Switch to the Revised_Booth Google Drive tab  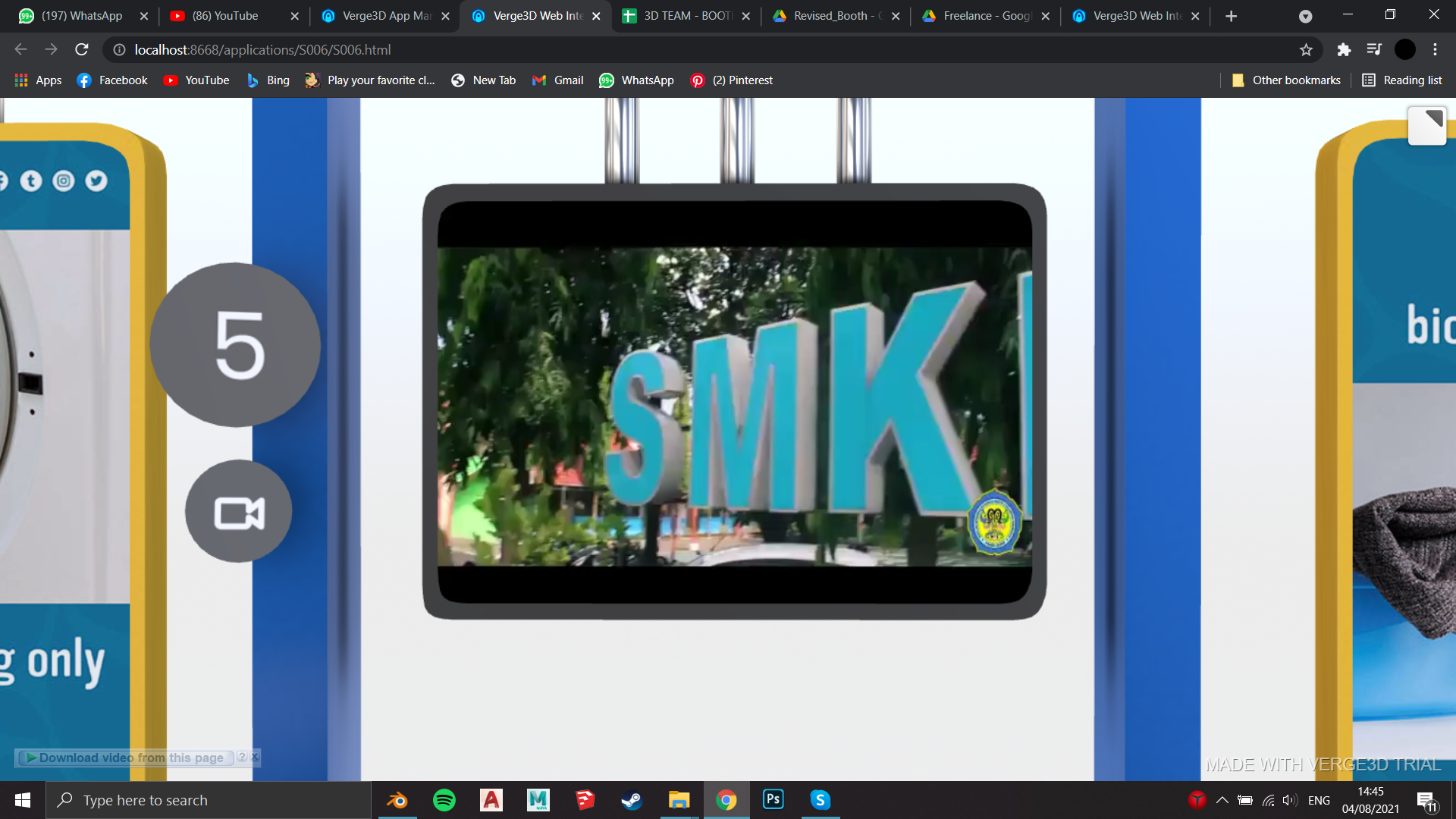[x=836, y=16]
